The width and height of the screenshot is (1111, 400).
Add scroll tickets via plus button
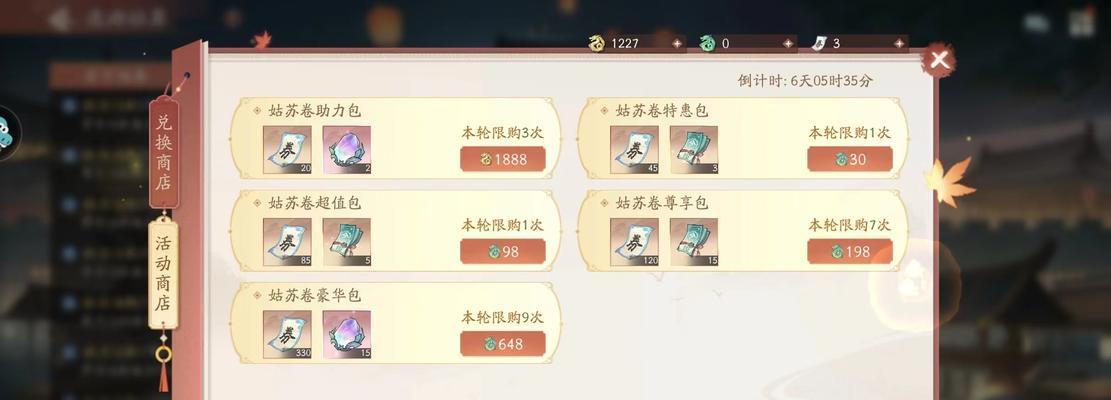tap(899, 43)
